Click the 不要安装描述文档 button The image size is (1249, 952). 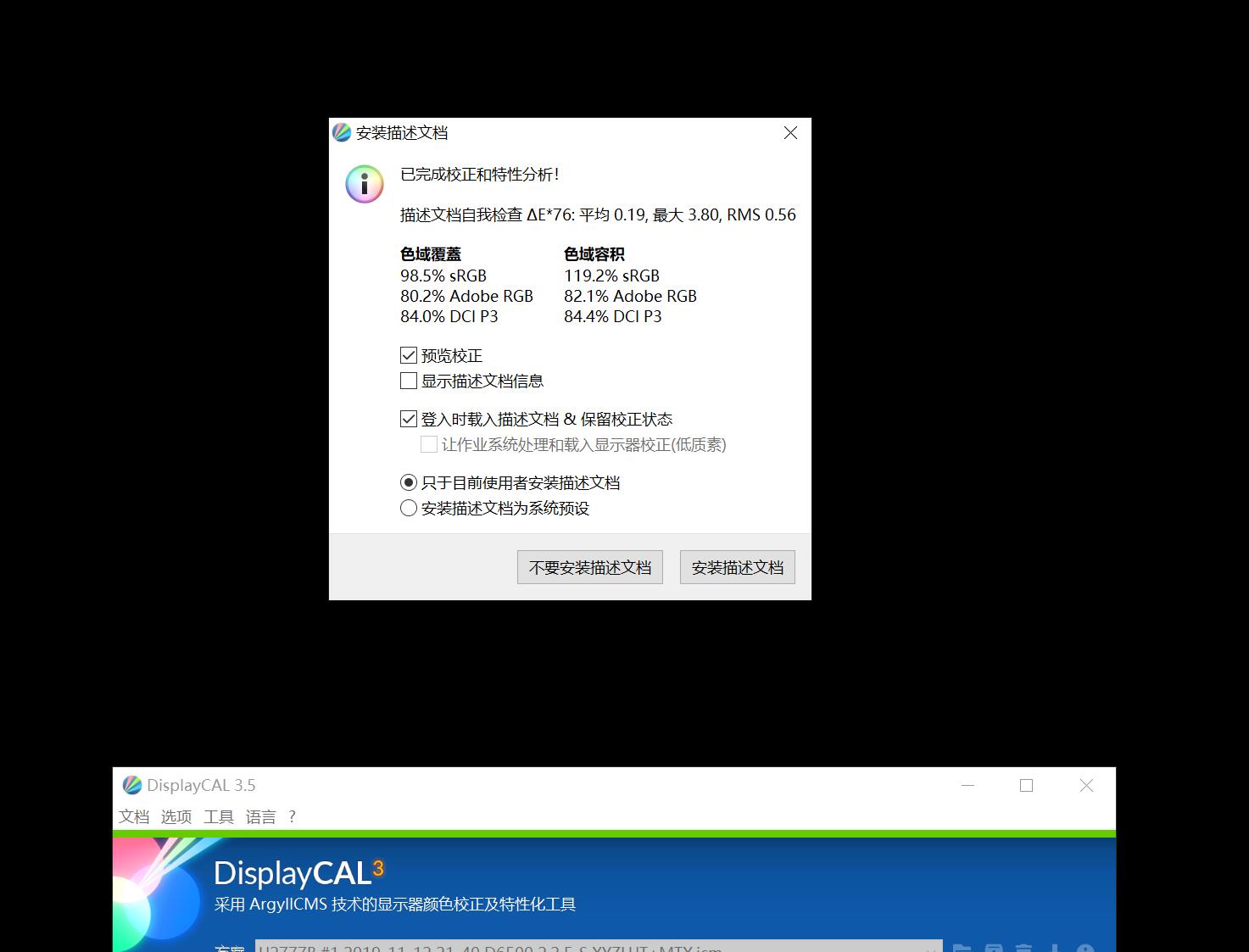pos(590,567)
